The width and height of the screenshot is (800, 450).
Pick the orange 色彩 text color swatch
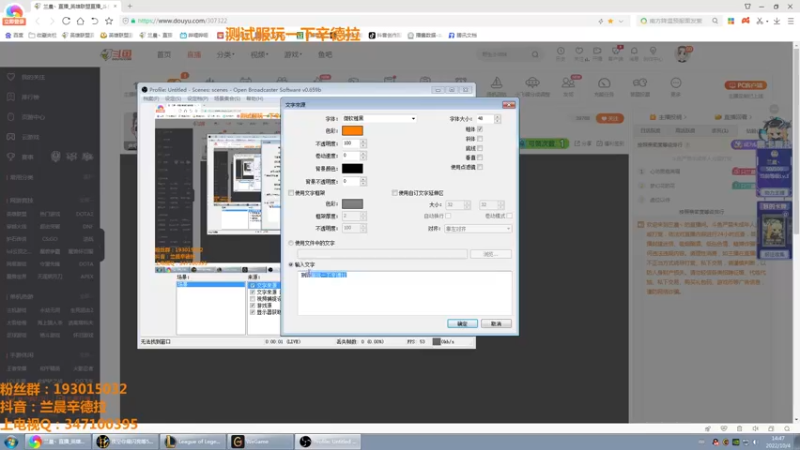point(353,131)
